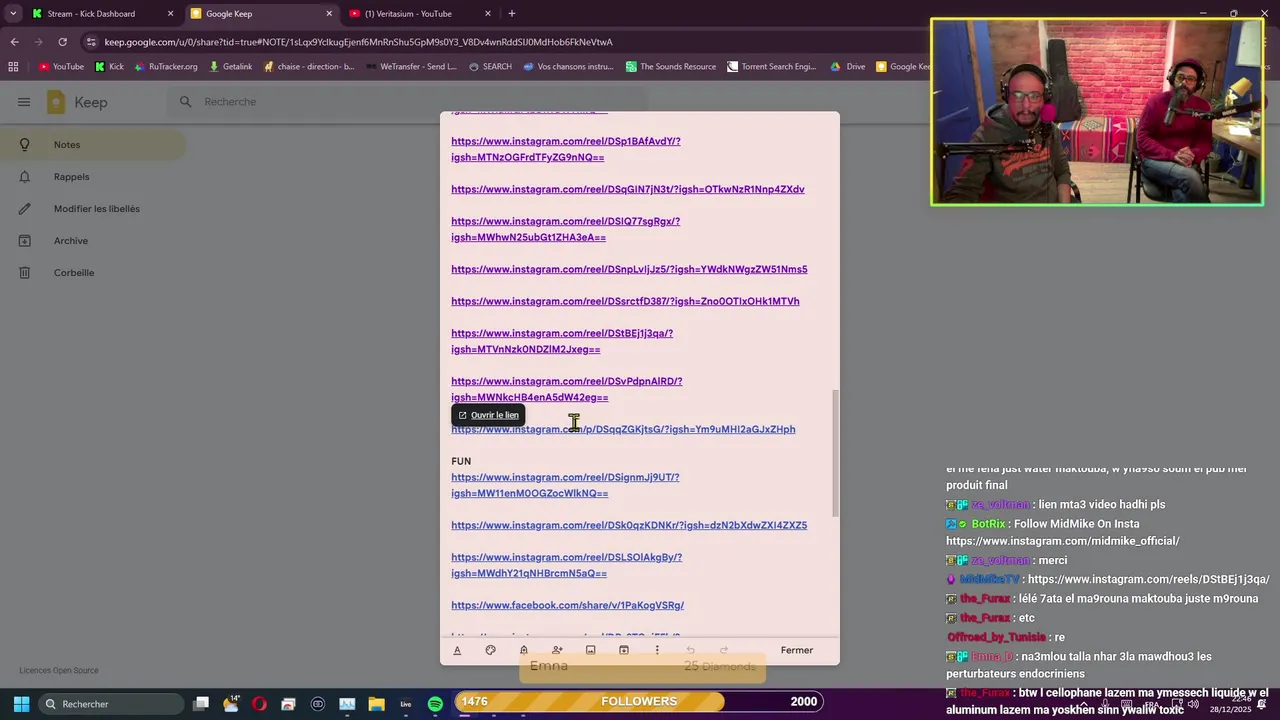Viewport: 1280px width, 720px height.
Task: Open the DSnpLvljJz5 Instagram reel link
Action: click(x=629, y=269)
